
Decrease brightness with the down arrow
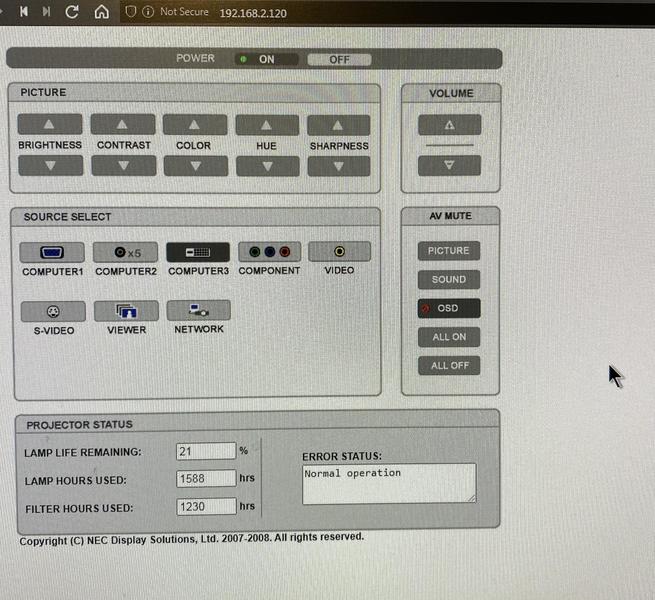coord(51,165)
